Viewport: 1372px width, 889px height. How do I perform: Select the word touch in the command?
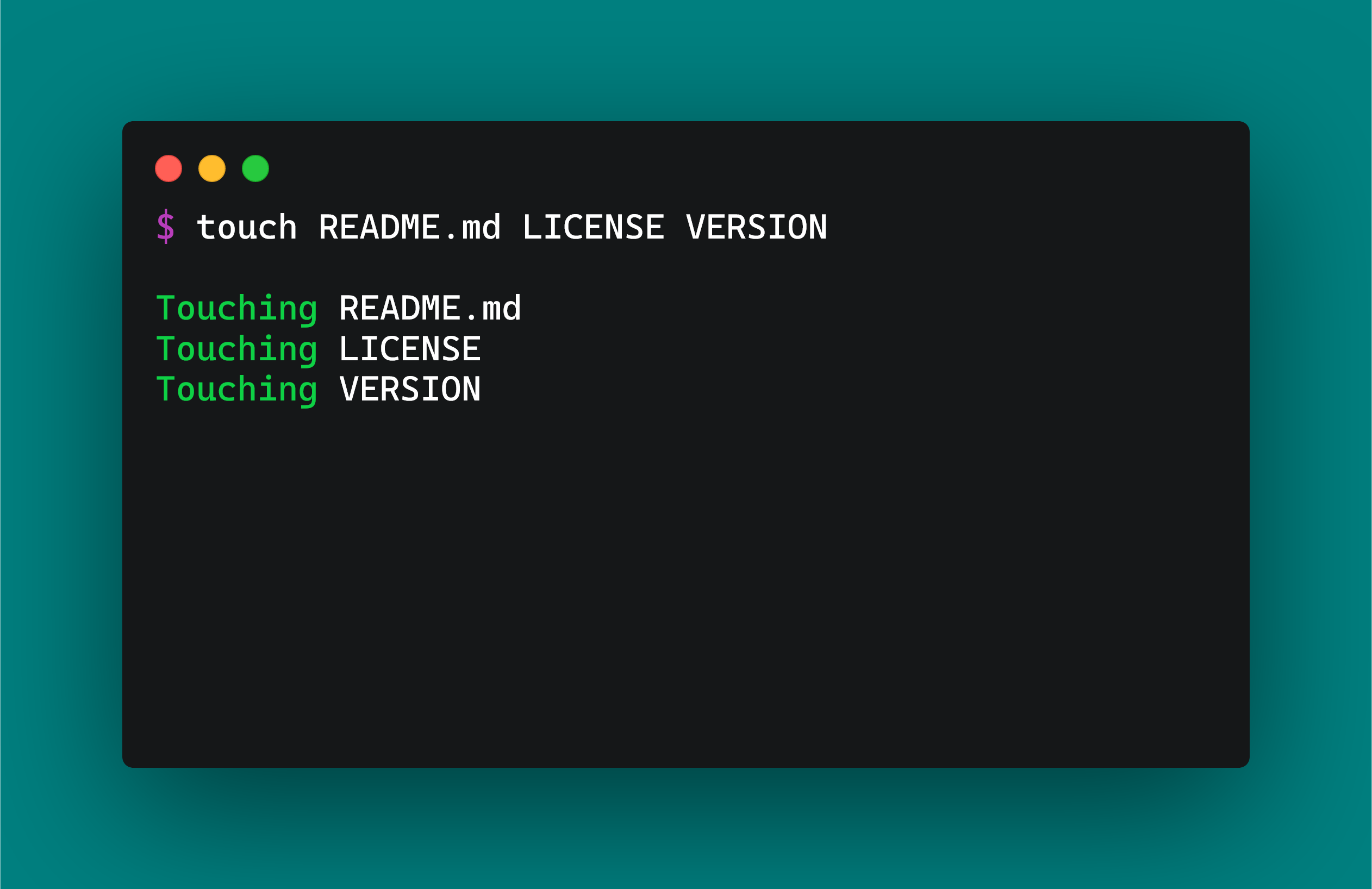click(x=247, y=227)
